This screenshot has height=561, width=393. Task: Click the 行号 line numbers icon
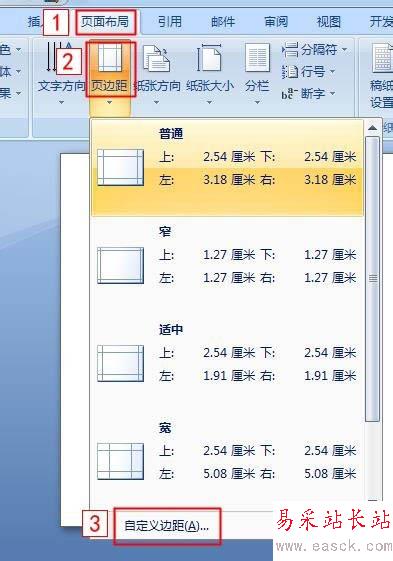pos(290,72)
